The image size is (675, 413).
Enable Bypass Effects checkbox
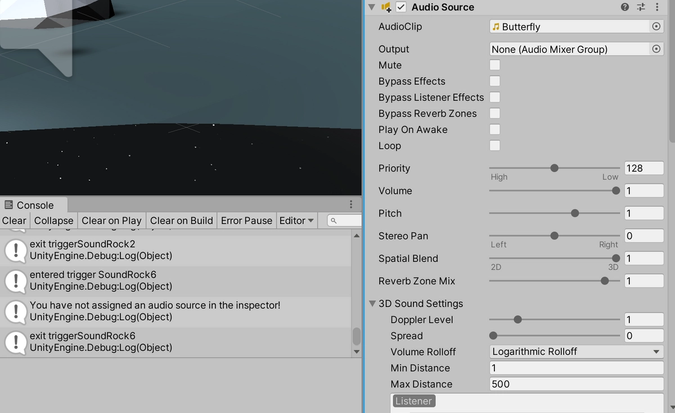point(495,81)
